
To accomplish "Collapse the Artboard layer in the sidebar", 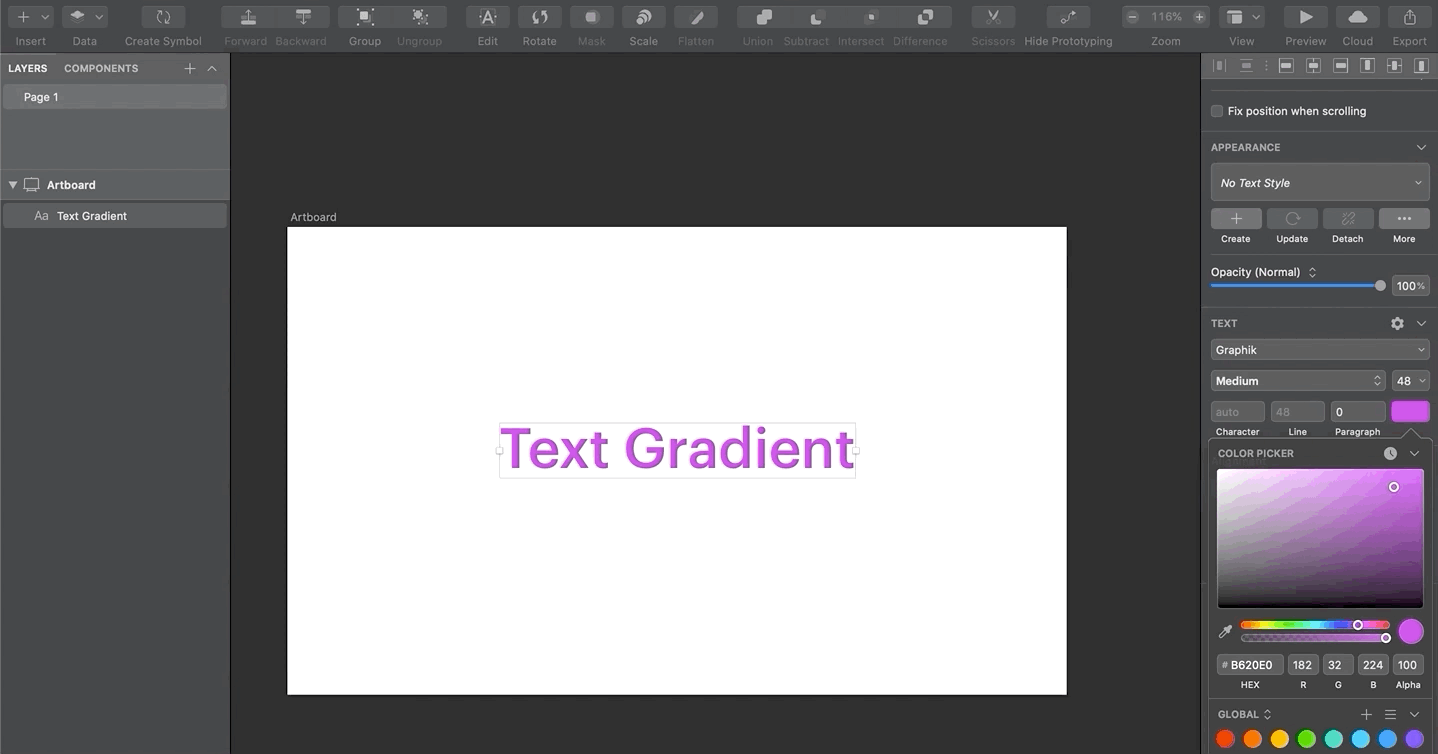I will pyautogui.click(x=13, y=184).
